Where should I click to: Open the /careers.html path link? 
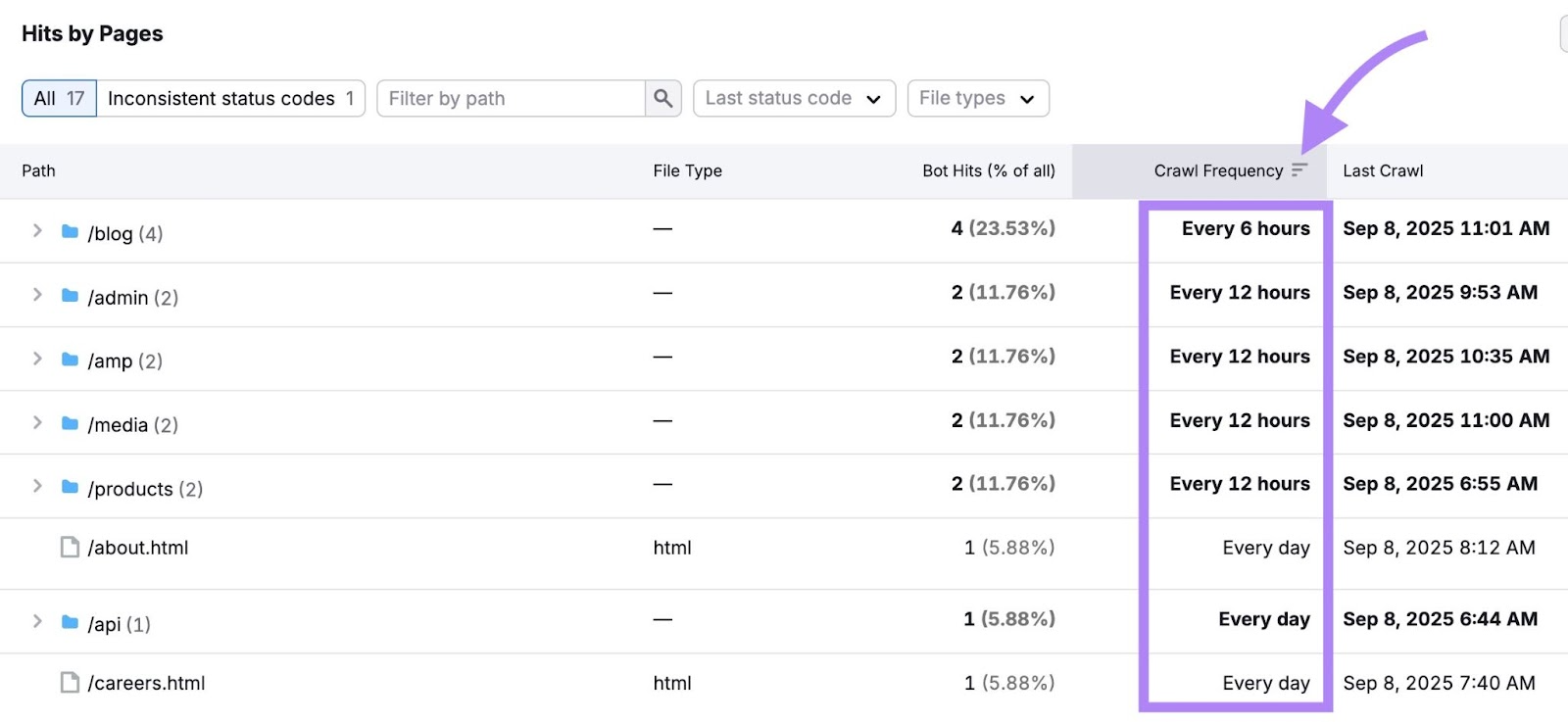[146, 683]
